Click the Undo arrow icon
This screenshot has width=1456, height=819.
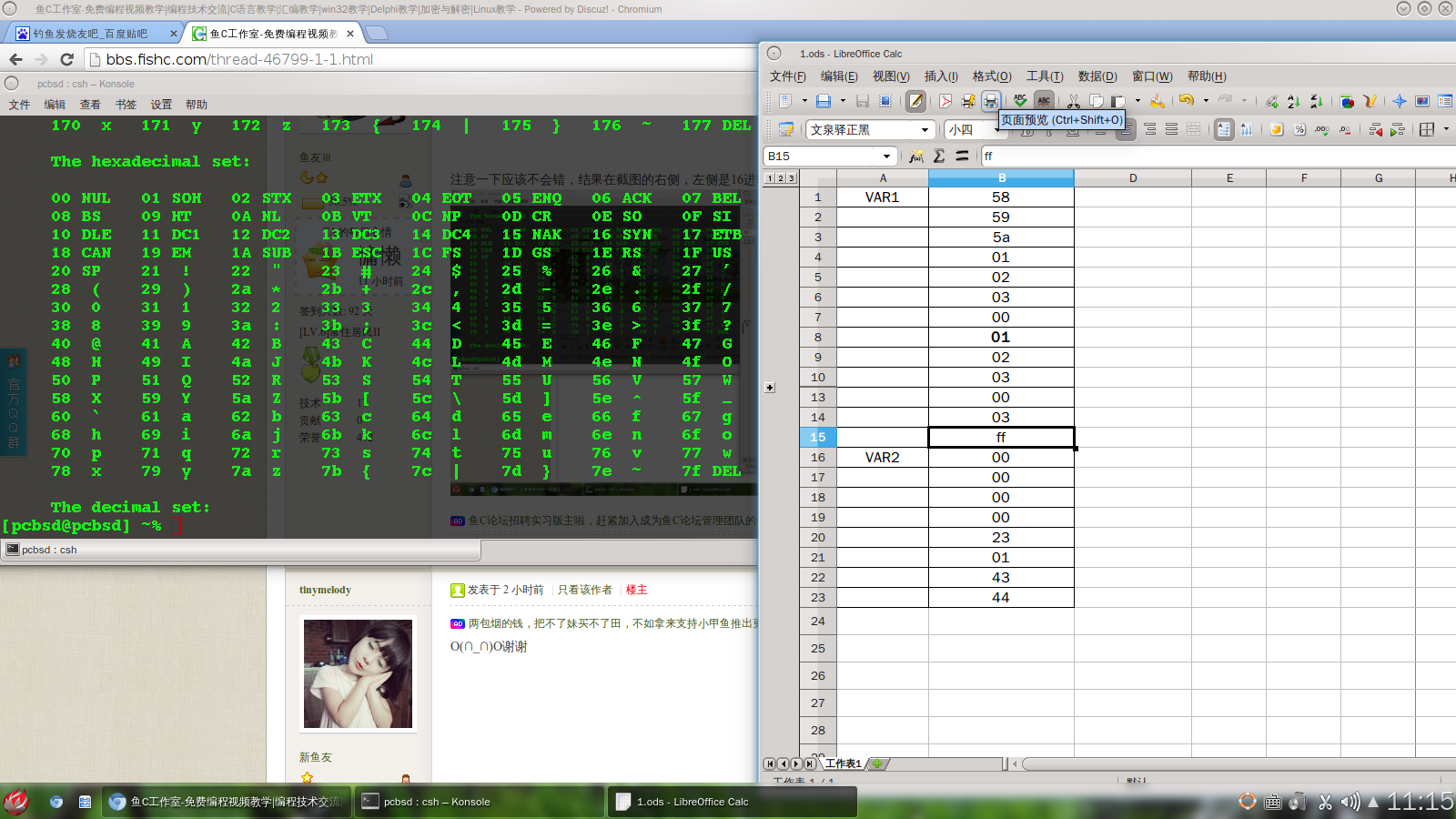(x=1186, y=100)
